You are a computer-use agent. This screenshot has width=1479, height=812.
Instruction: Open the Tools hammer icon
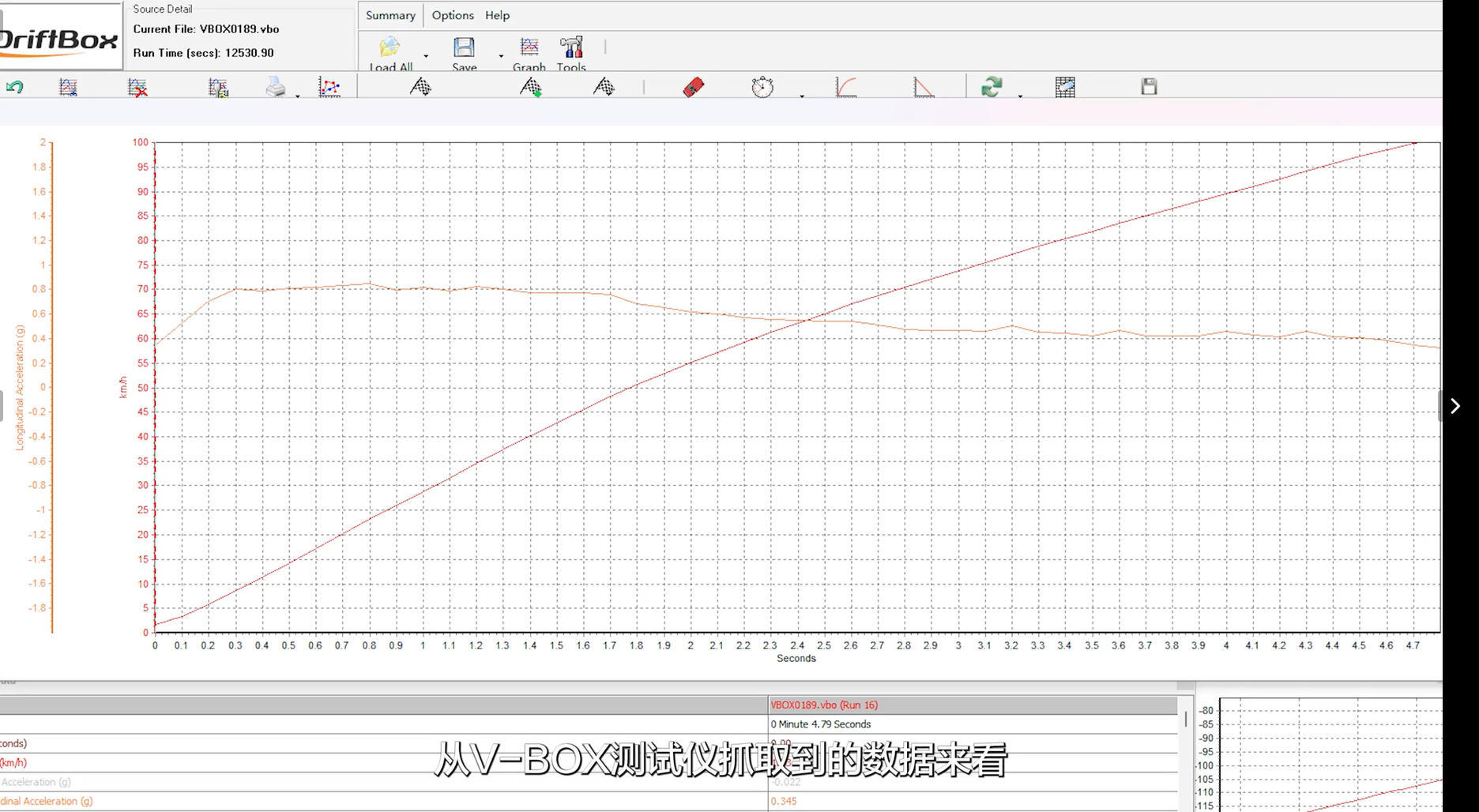click(570, 49)
